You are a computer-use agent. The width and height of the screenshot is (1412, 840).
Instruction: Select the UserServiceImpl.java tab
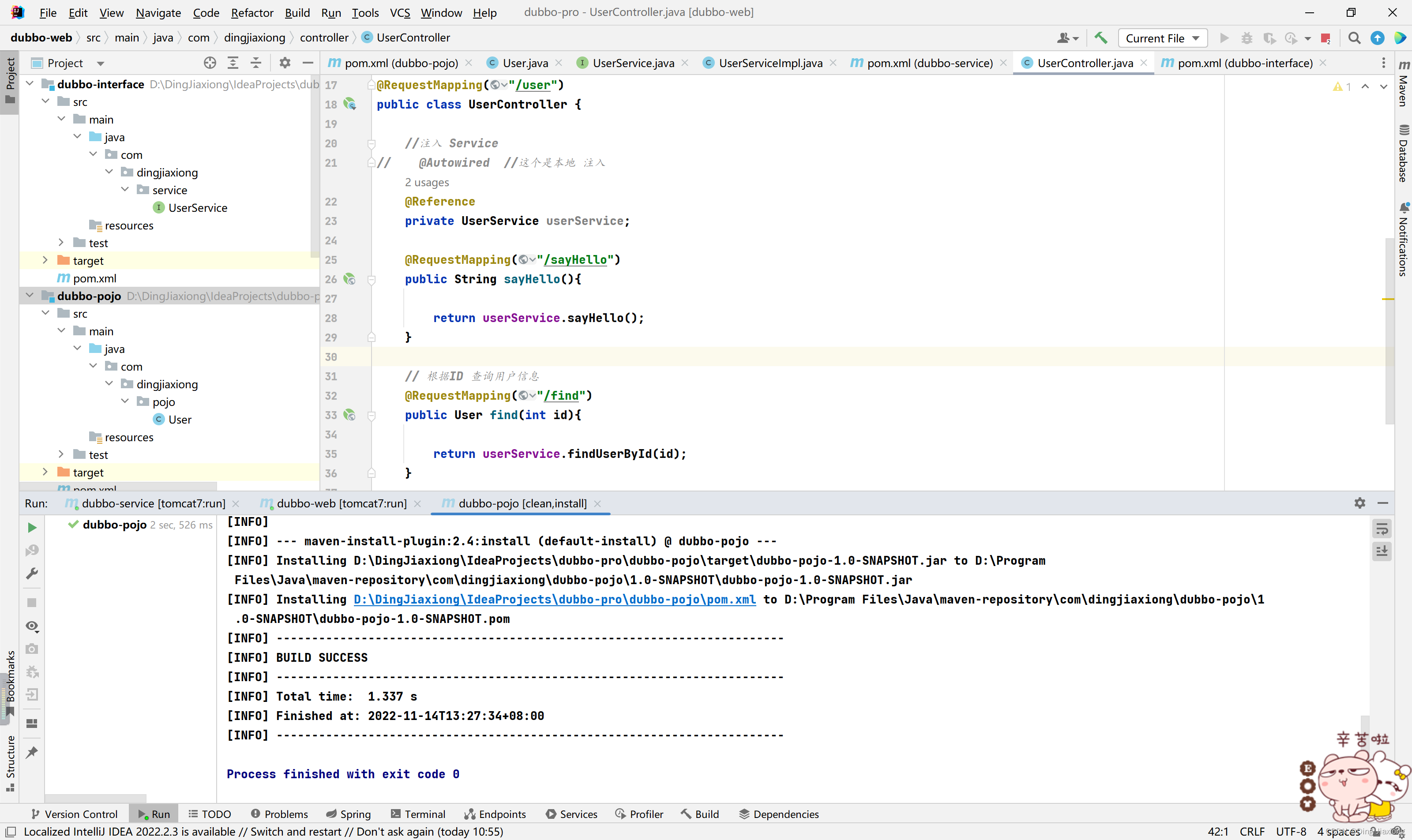coord(770,63)
